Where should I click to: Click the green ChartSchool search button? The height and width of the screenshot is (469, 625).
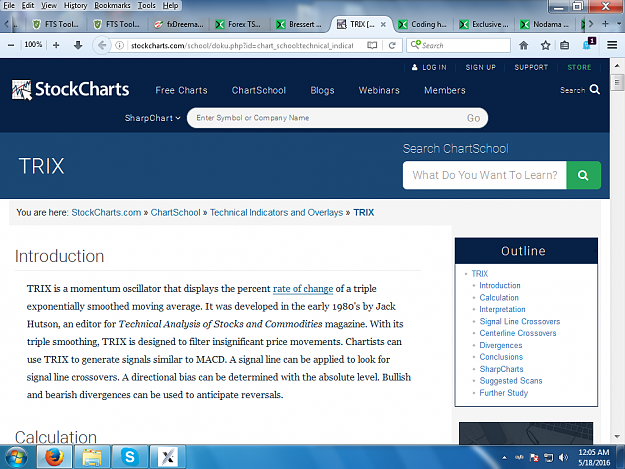tap(583, 175)
